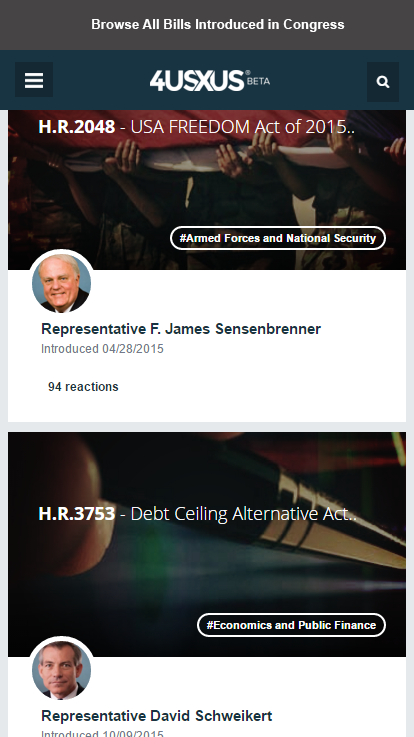Select the Armed Forces and National Security tag

[278, 238]
